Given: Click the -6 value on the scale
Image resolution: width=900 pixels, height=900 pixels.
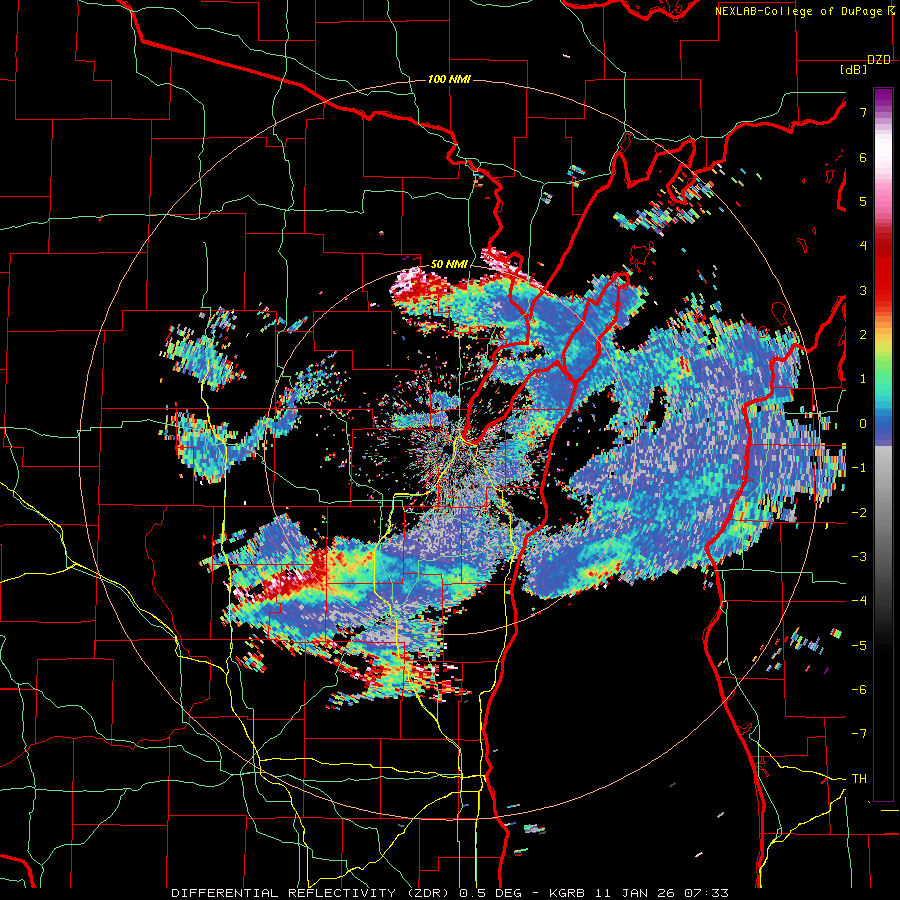Looking at the screenshot, I should pos(859,690).
